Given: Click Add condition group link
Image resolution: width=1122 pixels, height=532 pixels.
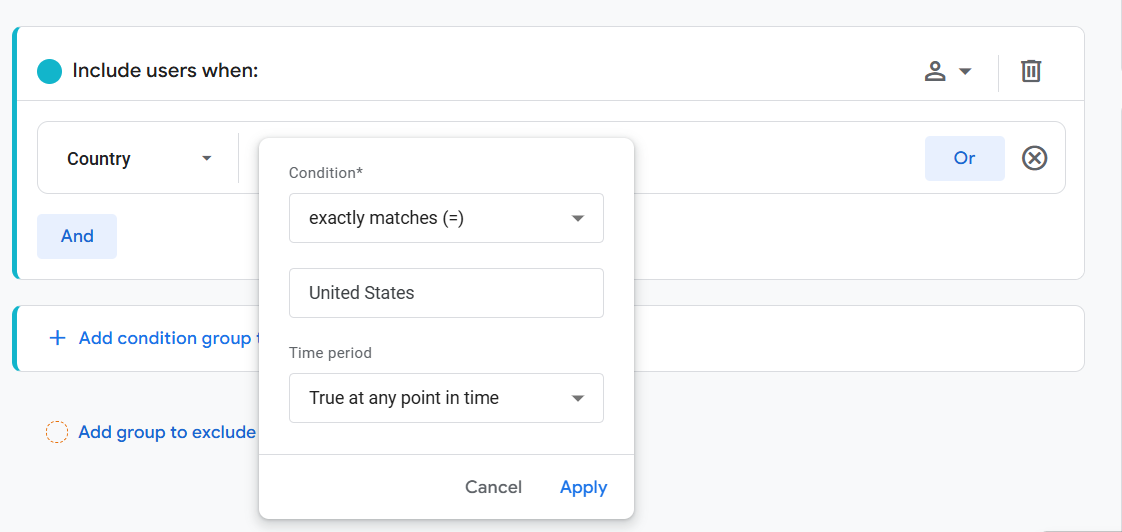Looking at the screenshot, I should [167, 338].
